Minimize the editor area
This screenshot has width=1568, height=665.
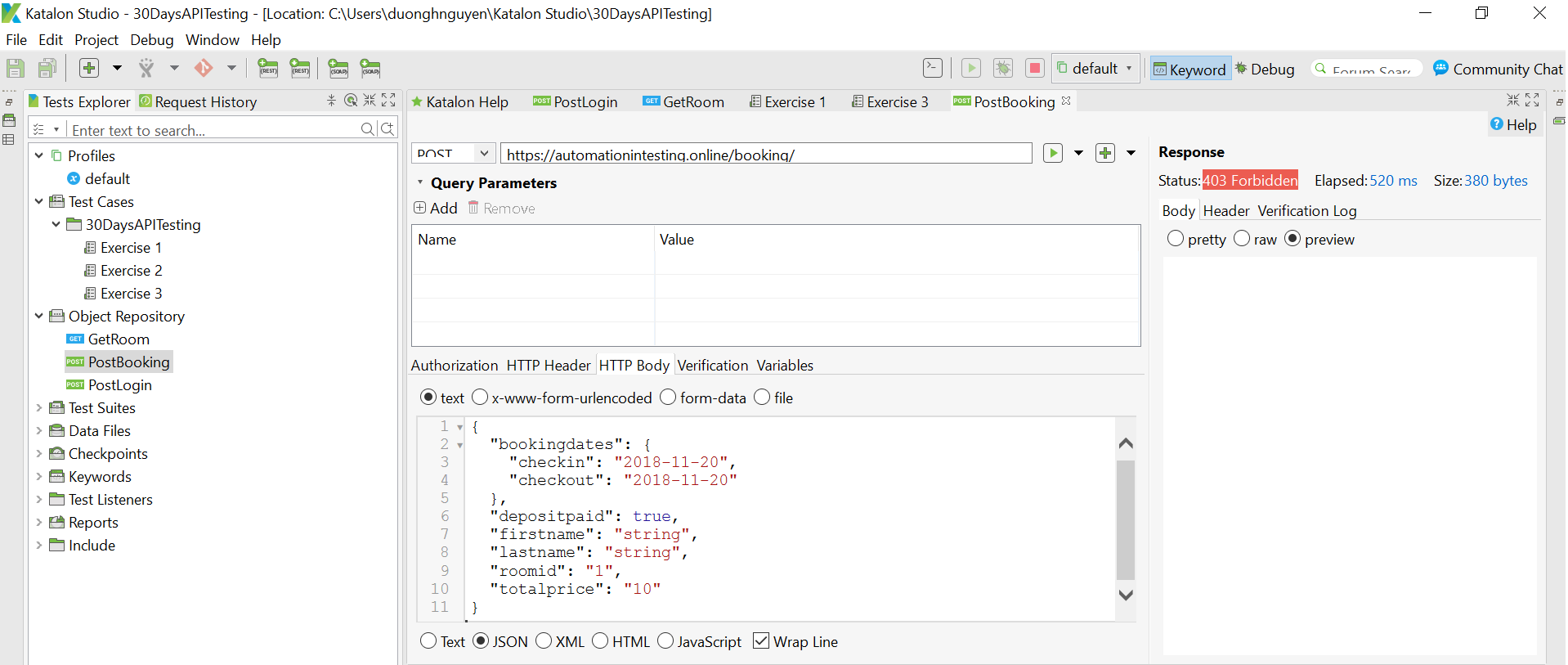(x=1513, y=101)
